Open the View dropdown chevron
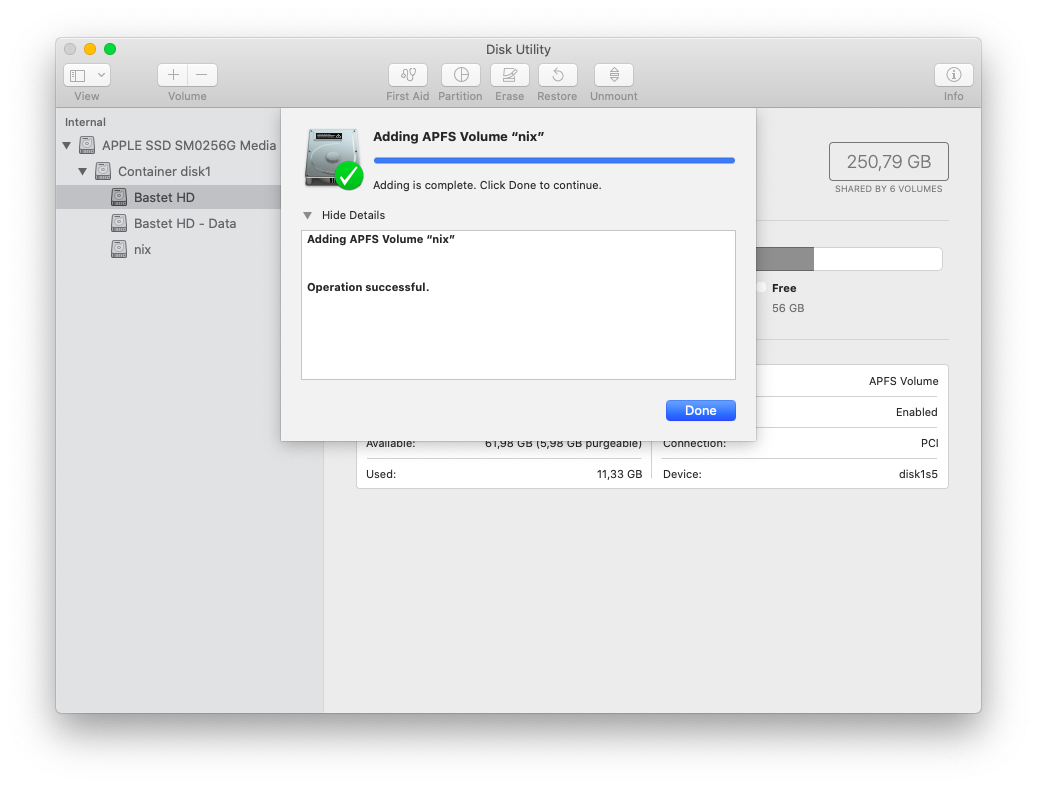Image resolution: width=1037 pixels, height=787 pixels. (x=101, y=75)
